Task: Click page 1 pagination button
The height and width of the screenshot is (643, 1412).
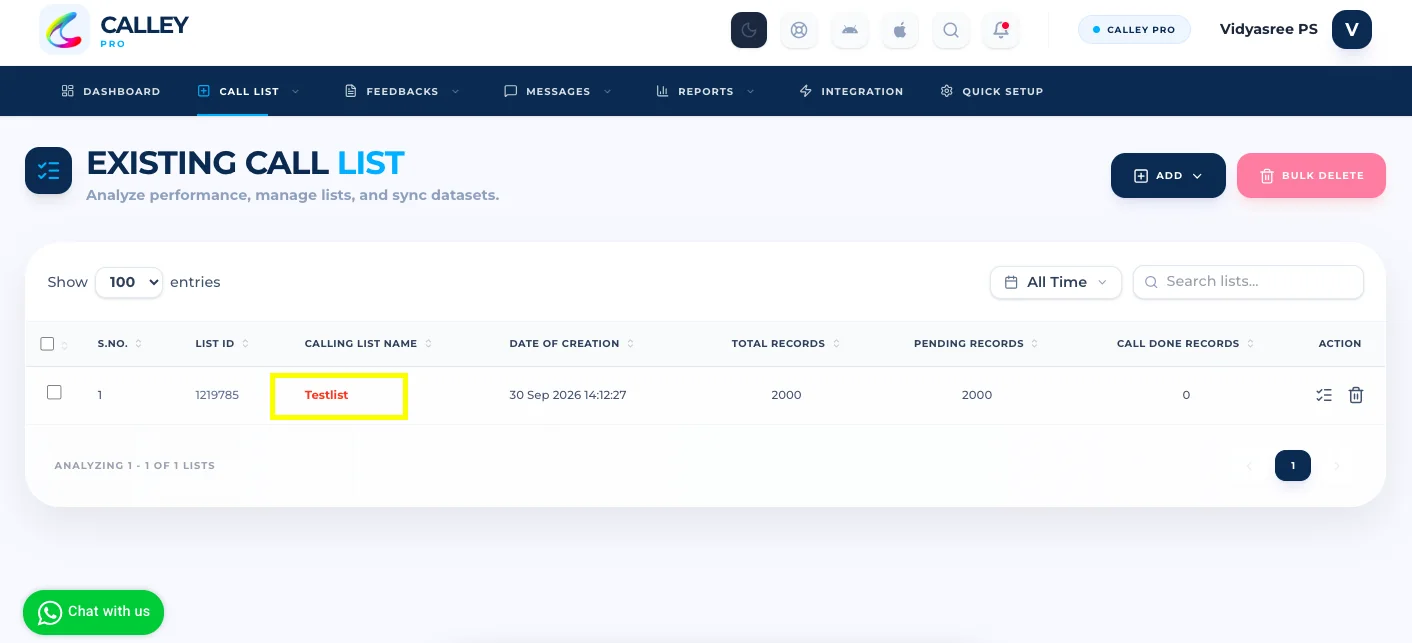Action: click(x=1293, y=466)
